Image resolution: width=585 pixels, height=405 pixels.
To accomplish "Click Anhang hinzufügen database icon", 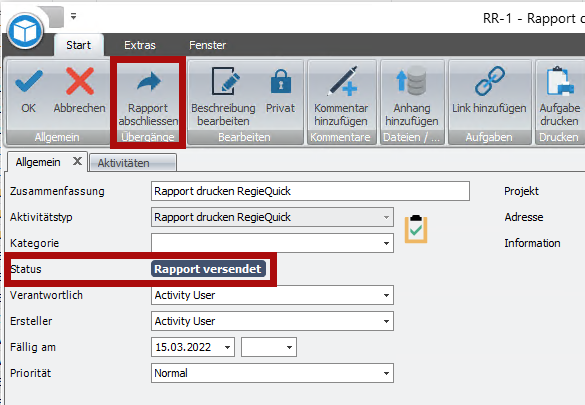I will (x=412, y=80).
